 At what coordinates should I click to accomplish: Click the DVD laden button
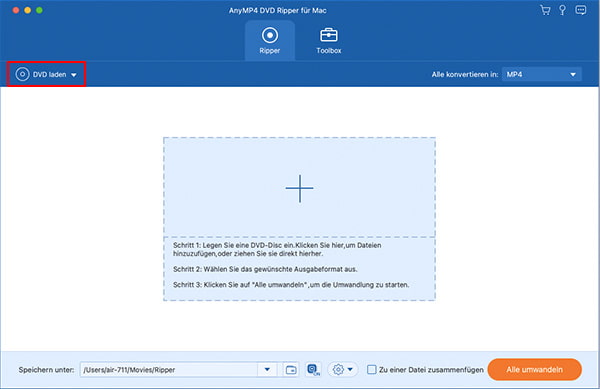click(x=46, y=74)
